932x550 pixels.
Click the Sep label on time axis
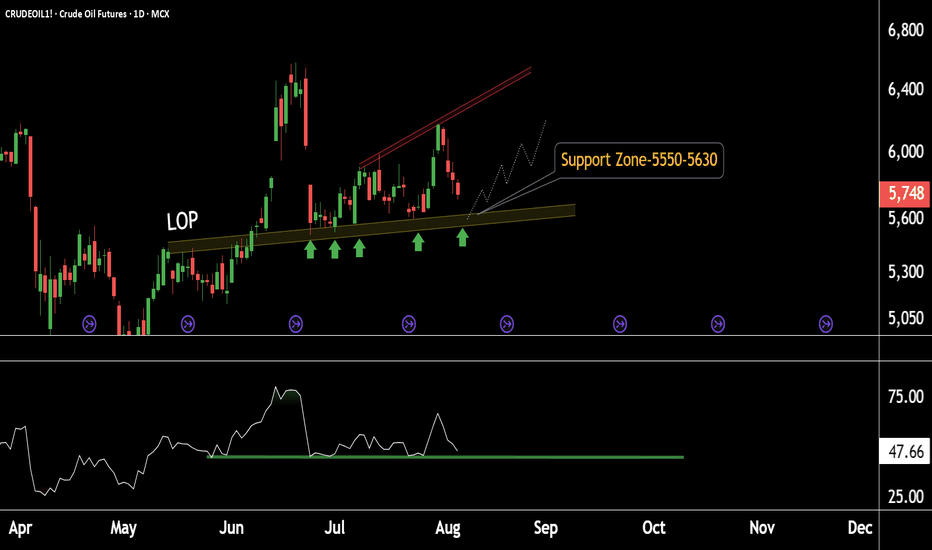546,528
